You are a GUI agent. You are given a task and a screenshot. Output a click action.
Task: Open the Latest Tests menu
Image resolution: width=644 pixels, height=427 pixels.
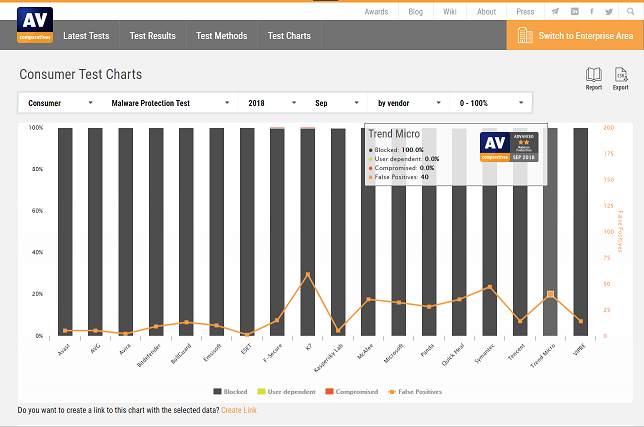[86, 36]
